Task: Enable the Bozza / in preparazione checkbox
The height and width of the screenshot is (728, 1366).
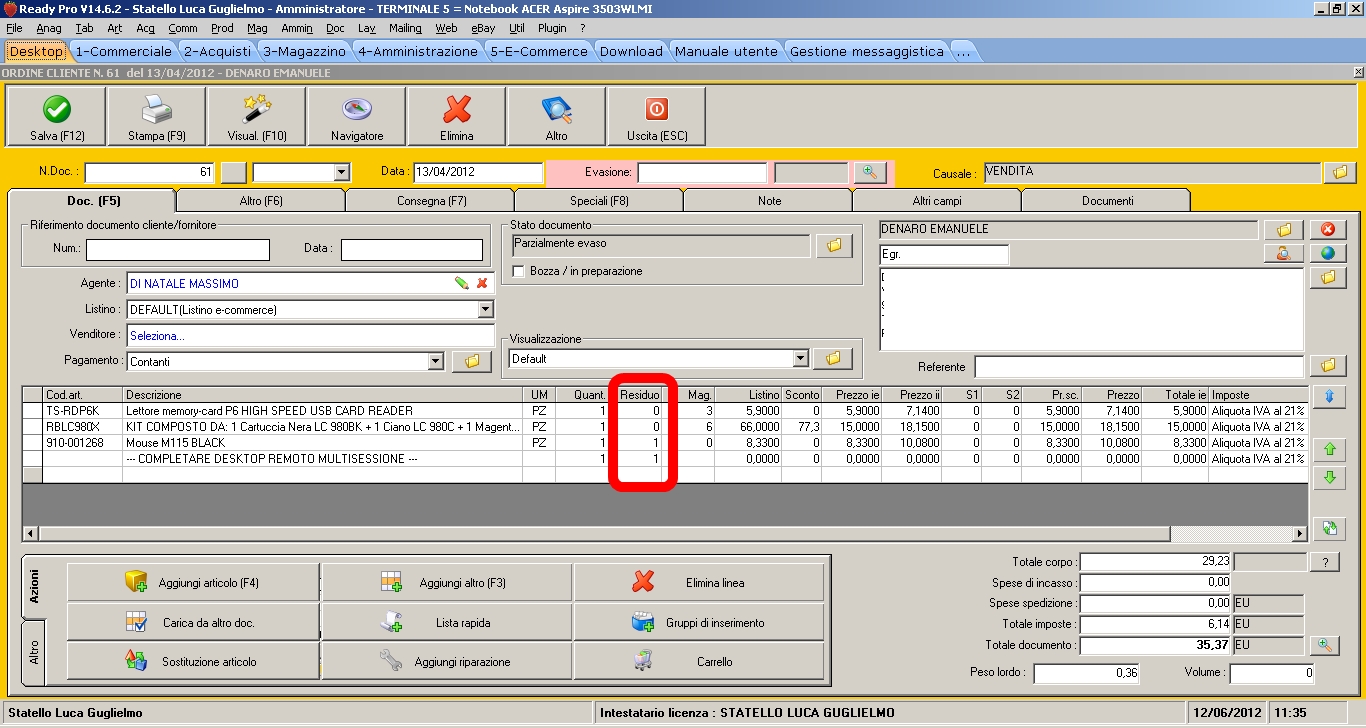Action: point(519,271)
